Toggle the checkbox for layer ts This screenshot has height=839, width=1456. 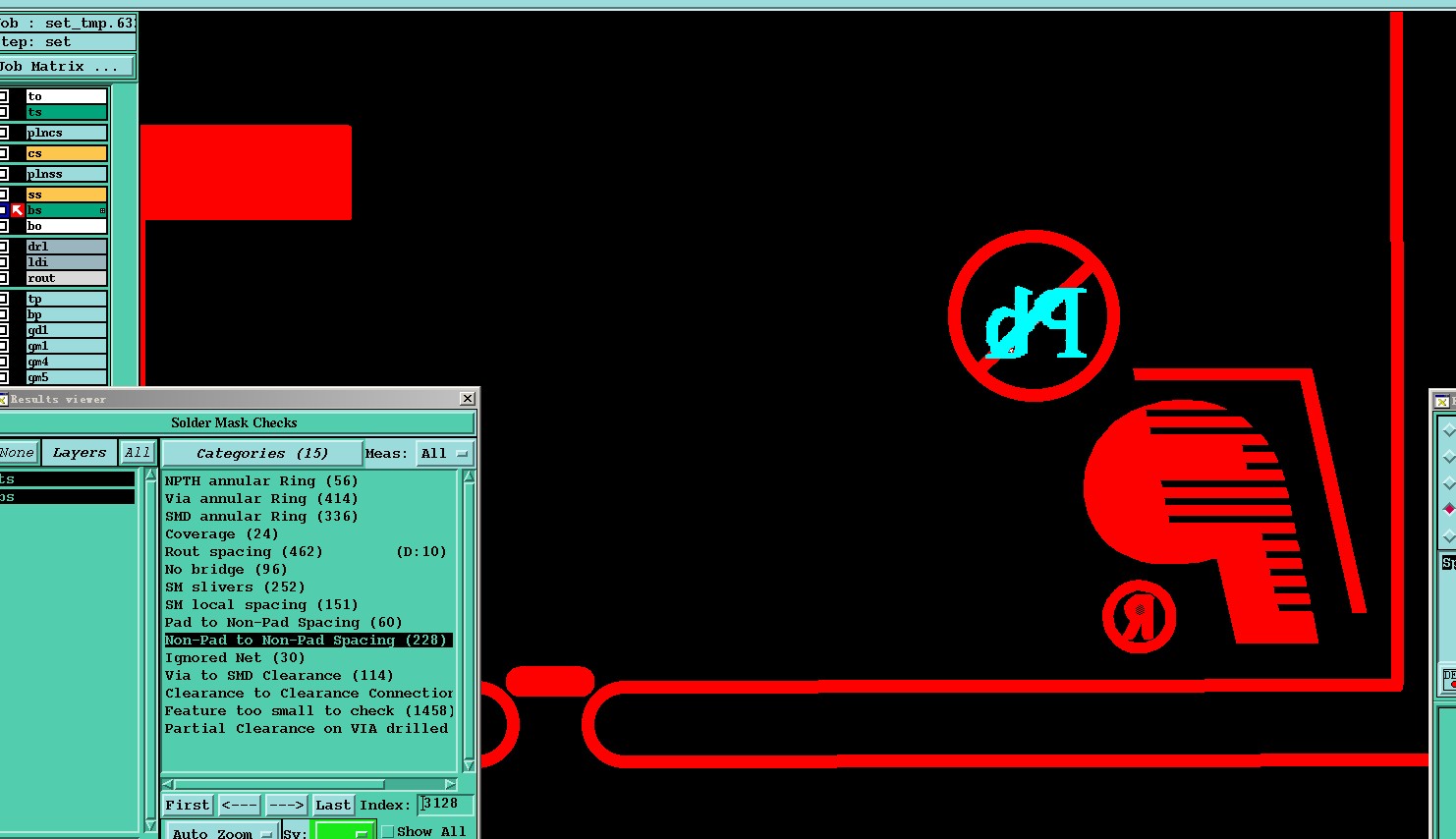pos(4,112)
